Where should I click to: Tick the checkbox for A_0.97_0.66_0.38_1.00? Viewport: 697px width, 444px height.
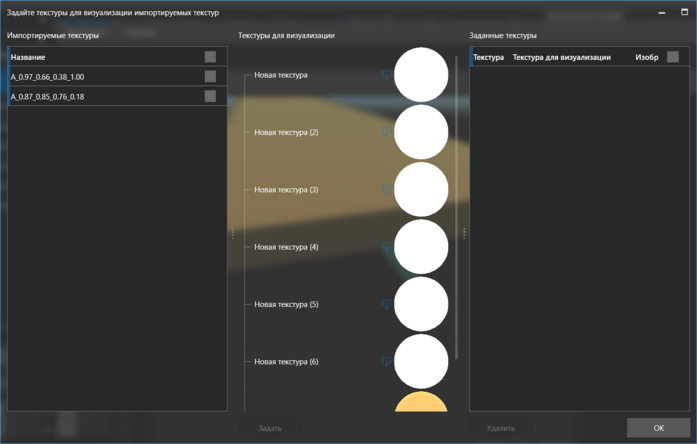click(210, 76)
